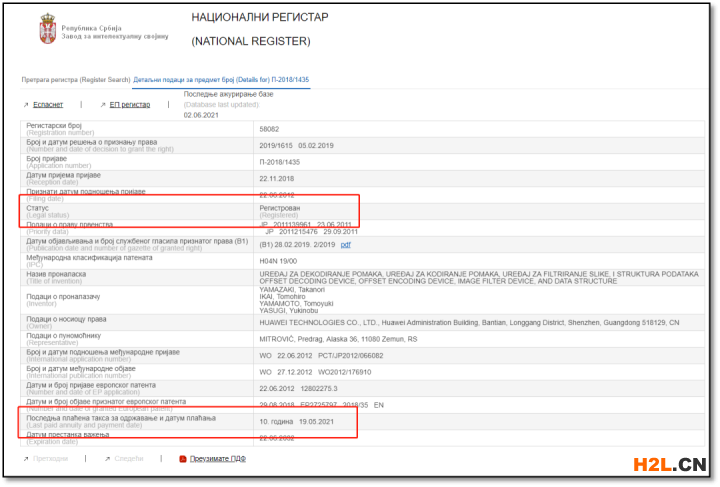This screenshot has width=720, height=487.
Task: Go to the Претходни (previous) record
Action: 51,459
